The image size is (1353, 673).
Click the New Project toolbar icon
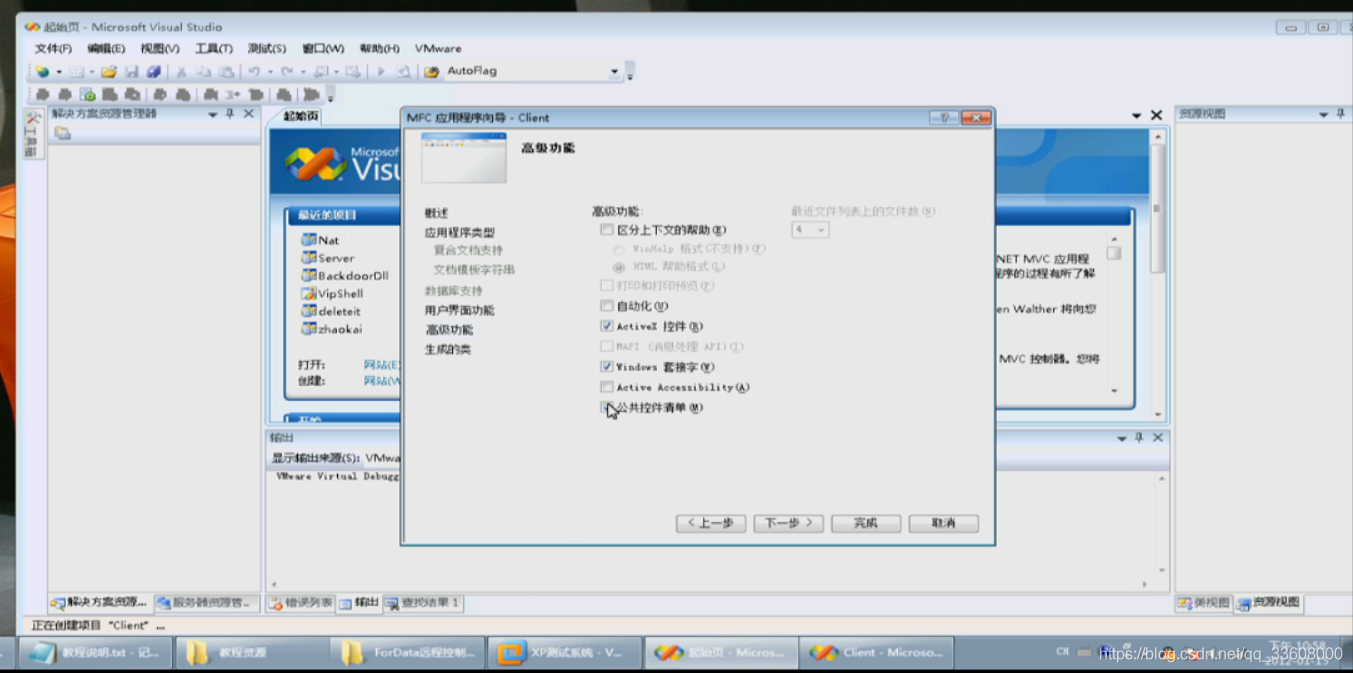tap(42, 72)
